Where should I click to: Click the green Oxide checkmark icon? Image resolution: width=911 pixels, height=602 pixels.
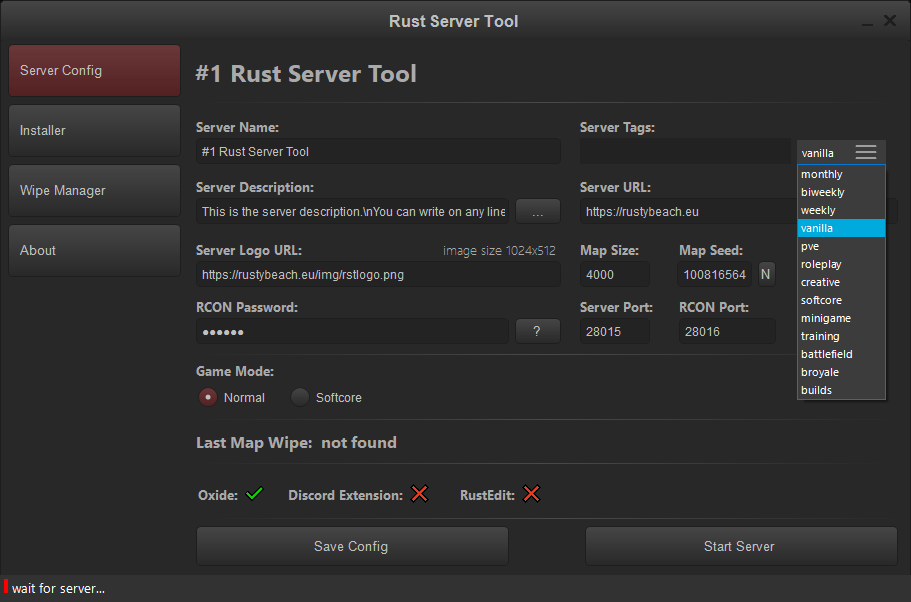(x=254, y=494)
